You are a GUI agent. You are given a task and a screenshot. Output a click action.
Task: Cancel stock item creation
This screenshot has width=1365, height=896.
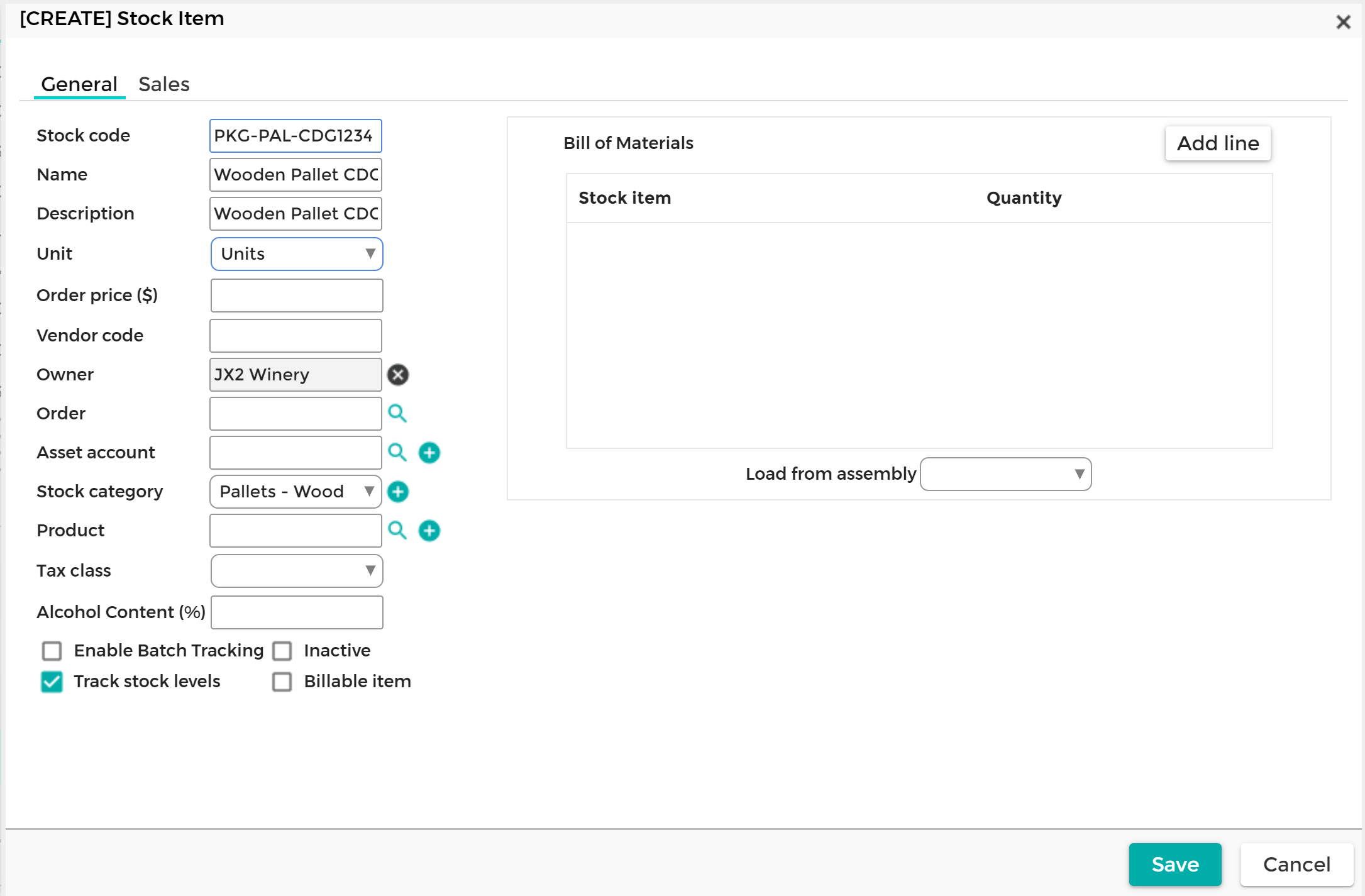pyautogui.click(x=1296, y=865)
